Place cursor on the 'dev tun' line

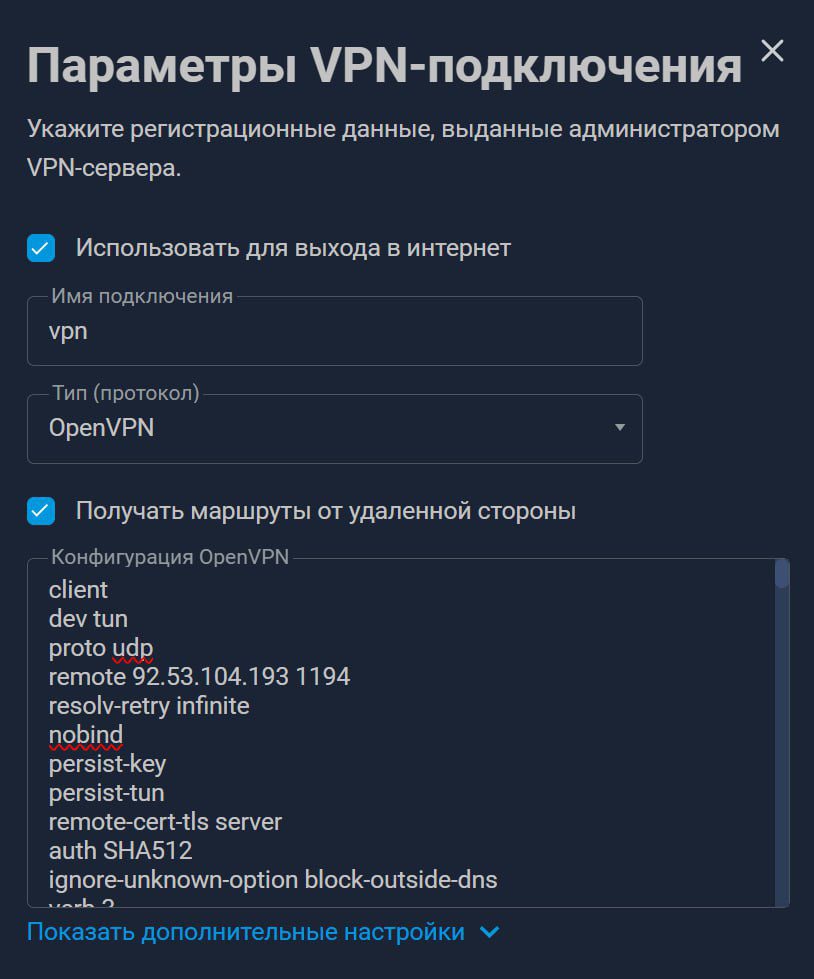click(88, 619)
